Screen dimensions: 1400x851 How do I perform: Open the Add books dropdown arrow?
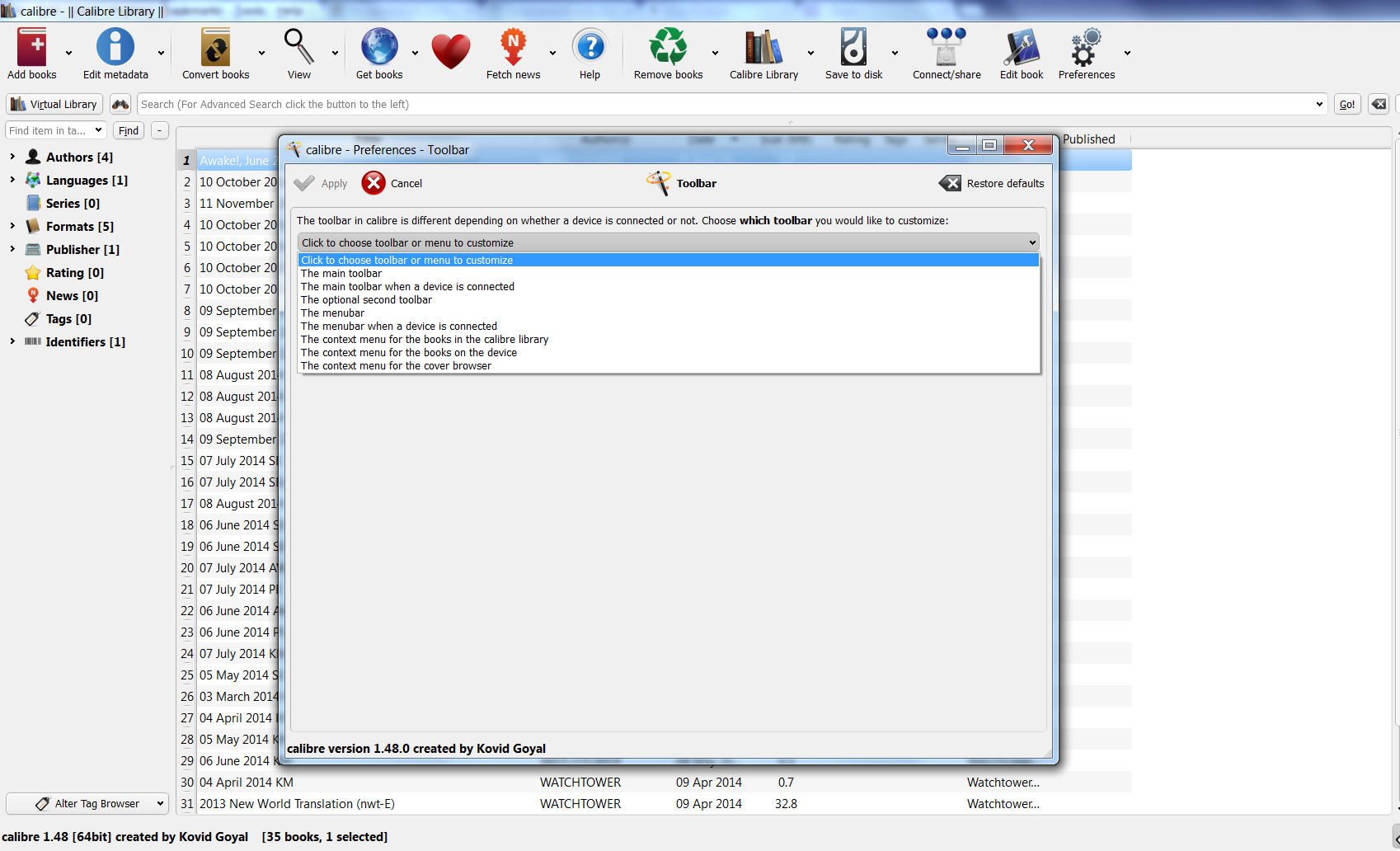[68, 53]
